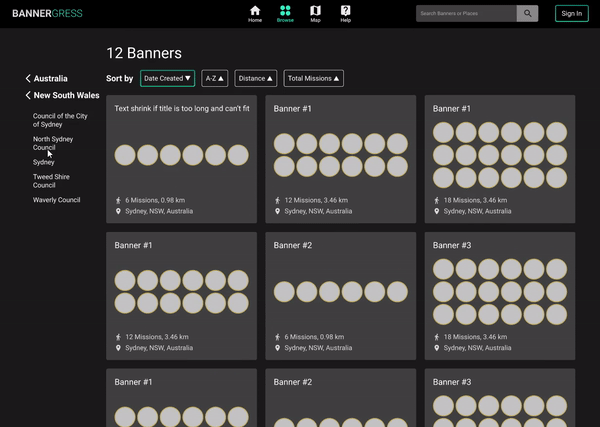Click the New South Wales back arrow
The width and height of the screenshot is (600, 427).
click(x=28, y=96)
